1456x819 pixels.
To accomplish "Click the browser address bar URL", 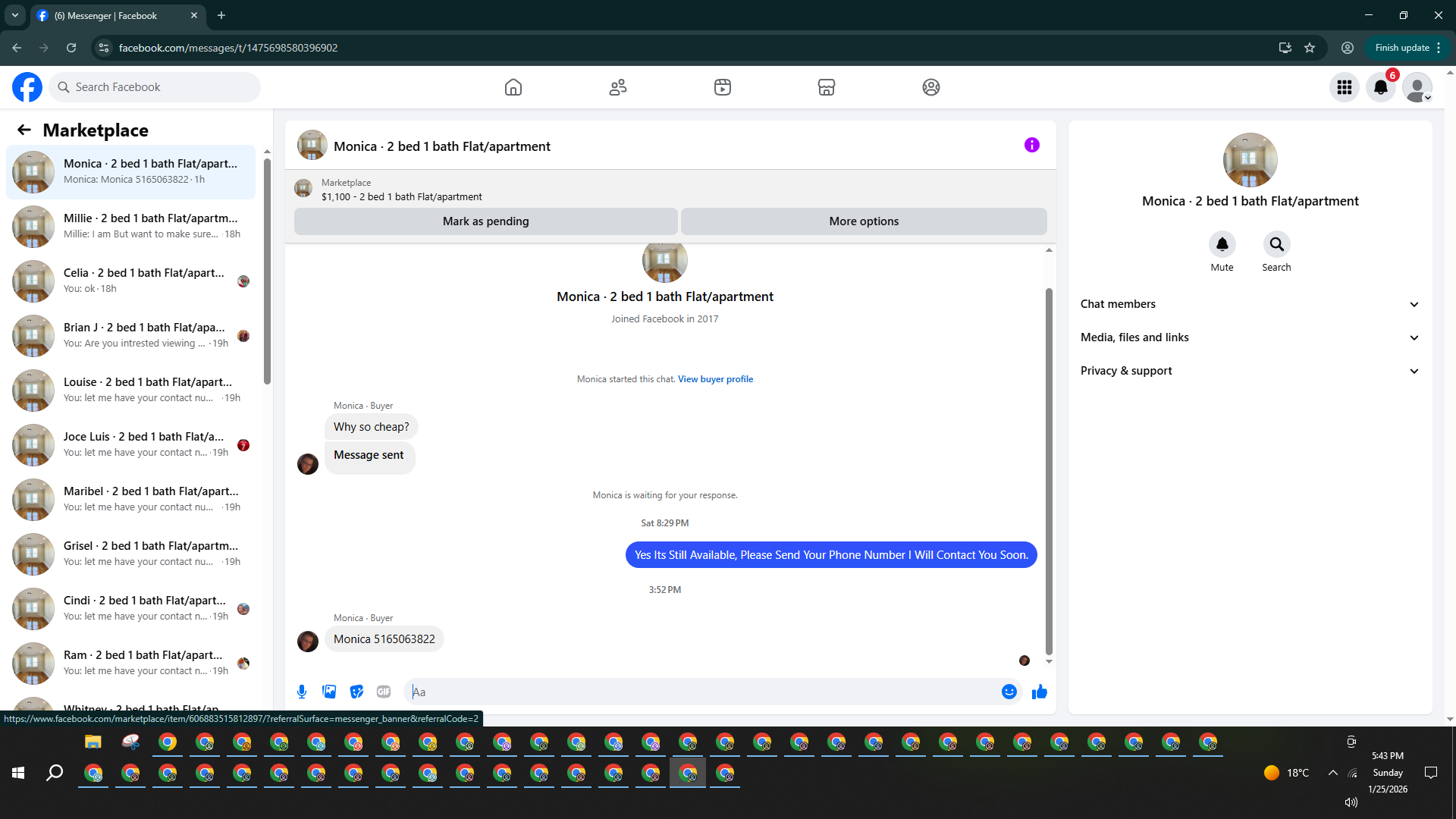I will coord(228,48).
